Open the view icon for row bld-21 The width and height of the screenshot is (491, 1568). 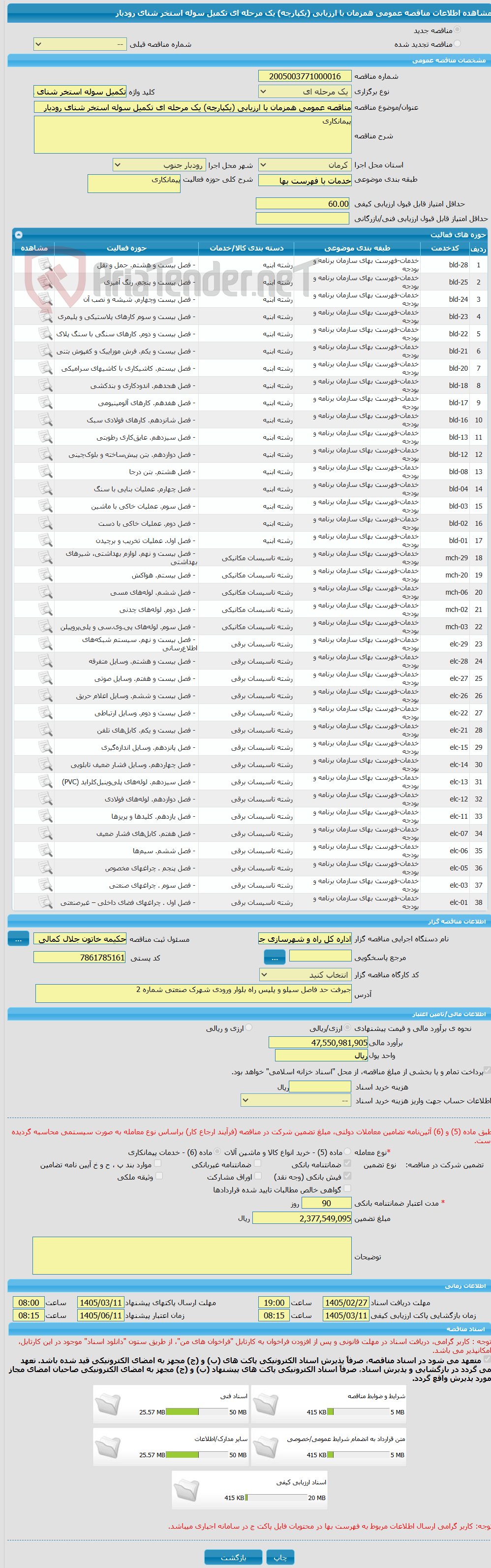[x=45, y=351]
